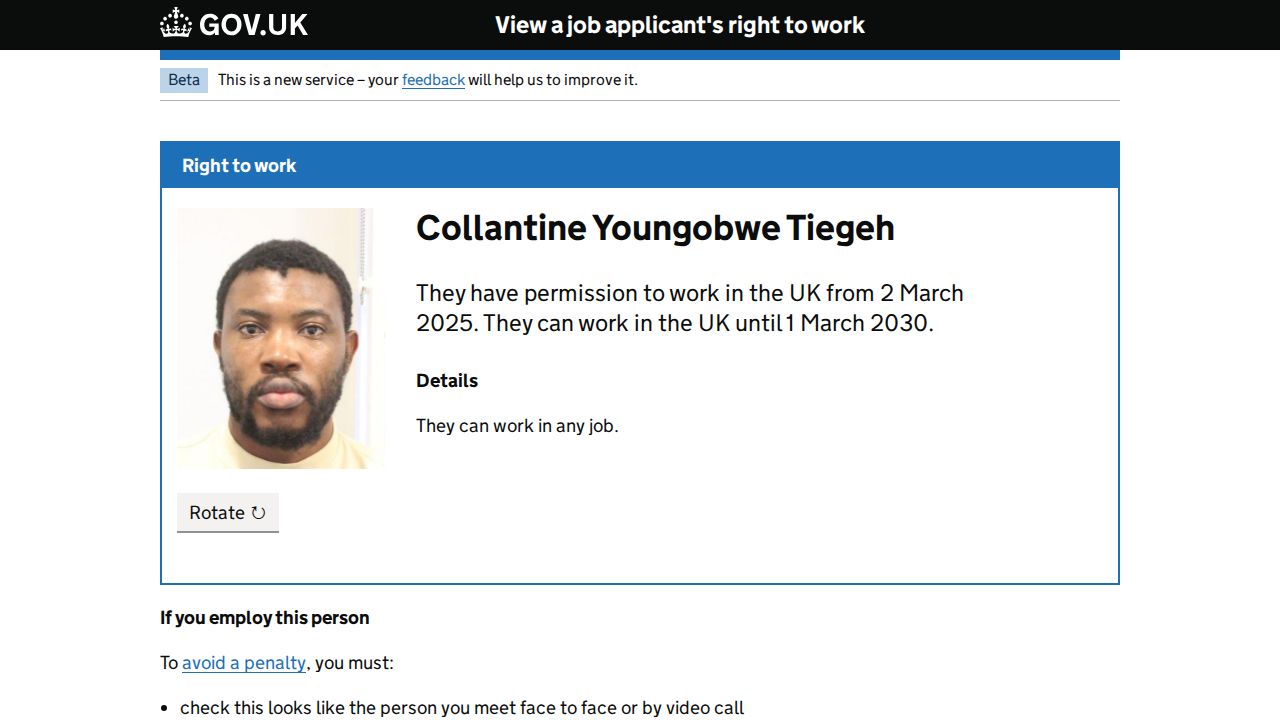Click "If you employ this person" heading
This screenshot has height=720, width=1280.
coord(265,618)
